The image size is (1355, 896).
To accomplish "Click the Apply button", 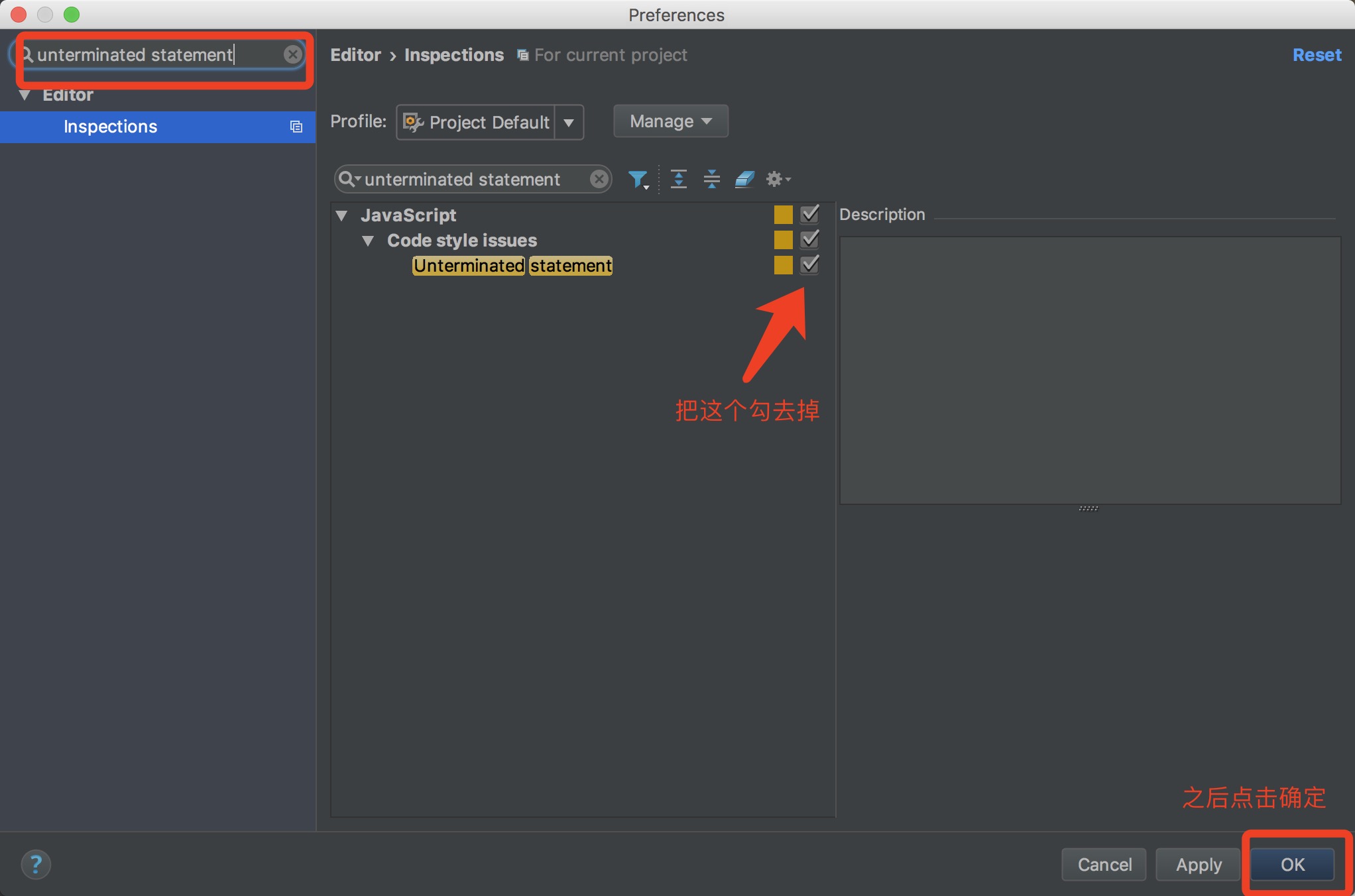I will 1199,864.
